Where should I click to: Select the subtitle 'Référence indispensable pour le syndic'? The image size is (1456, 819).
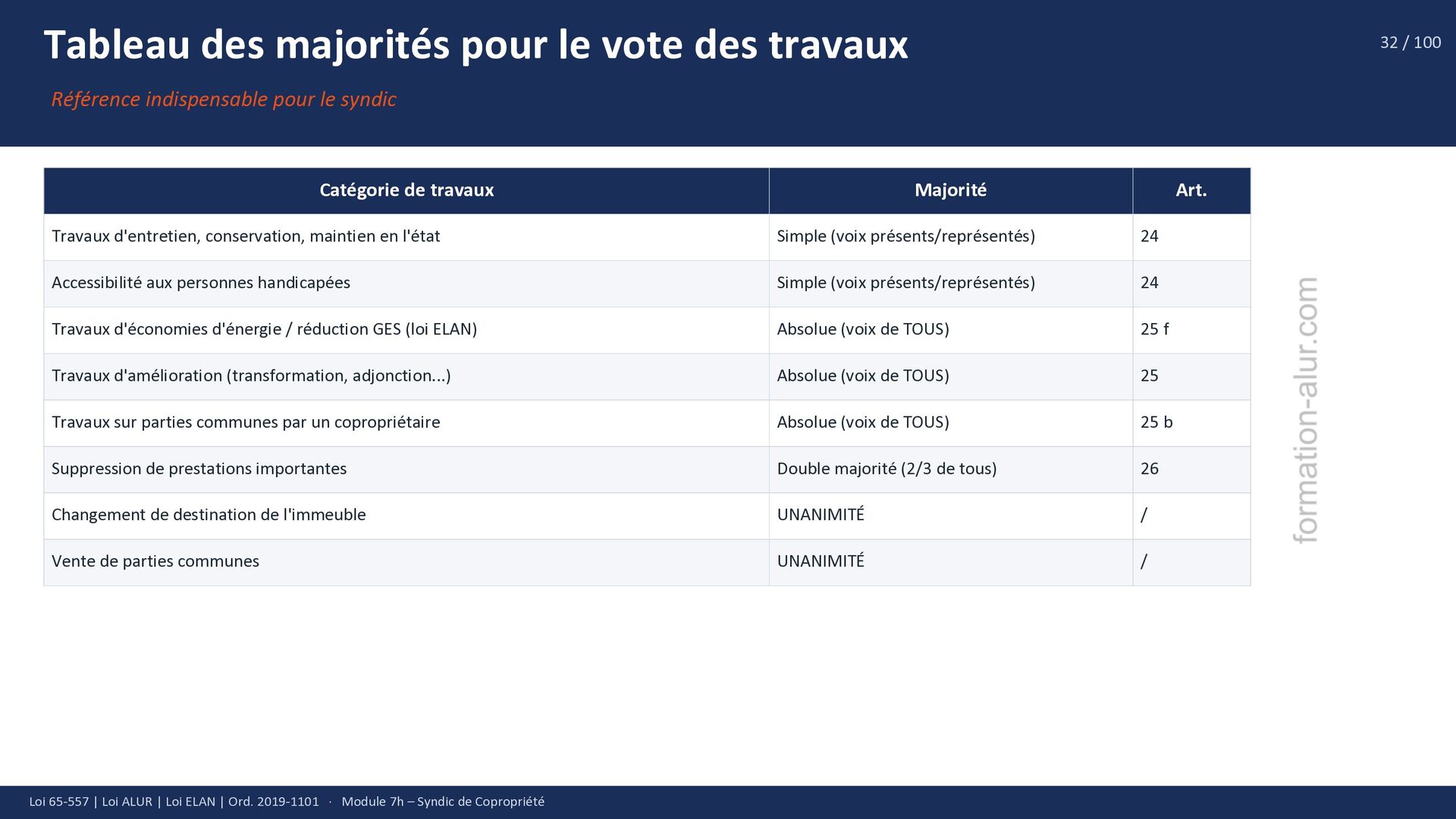[x=224, y=99]
